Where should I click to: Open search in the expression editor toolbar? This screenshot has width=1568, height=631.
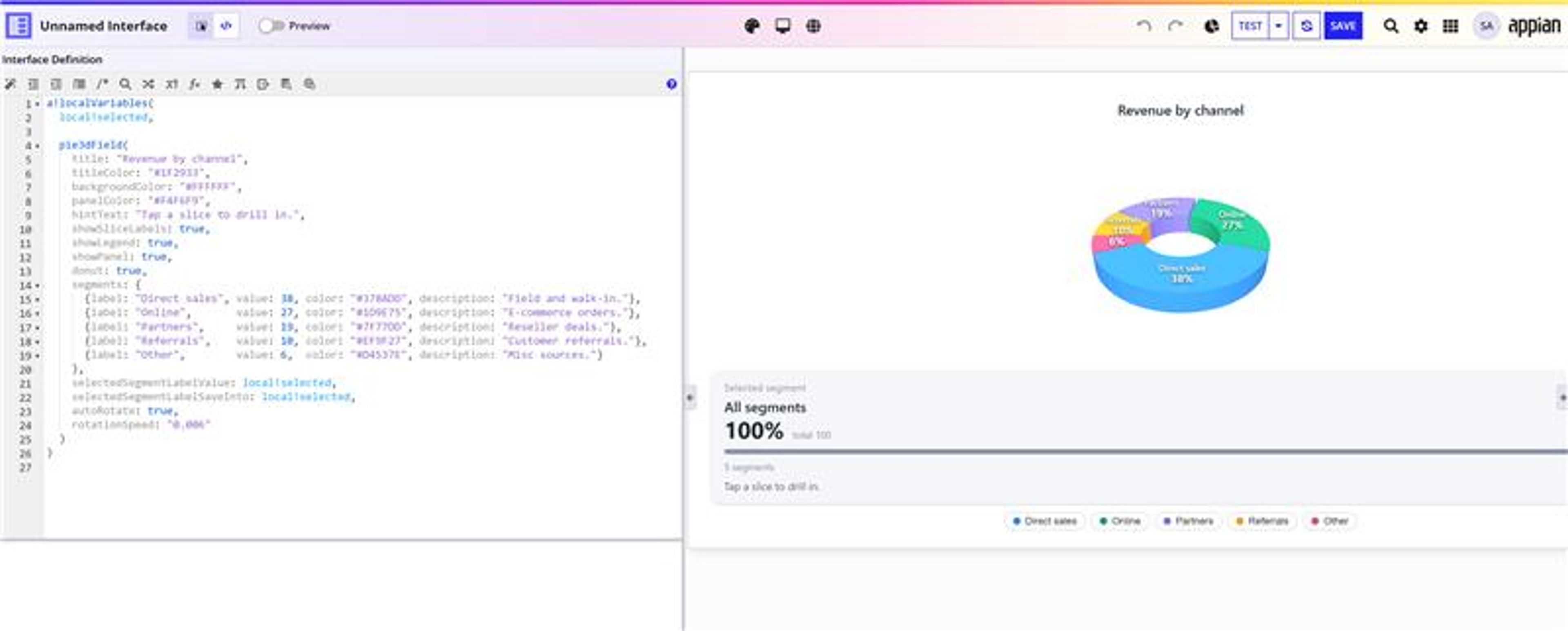[x=125, y=84]
